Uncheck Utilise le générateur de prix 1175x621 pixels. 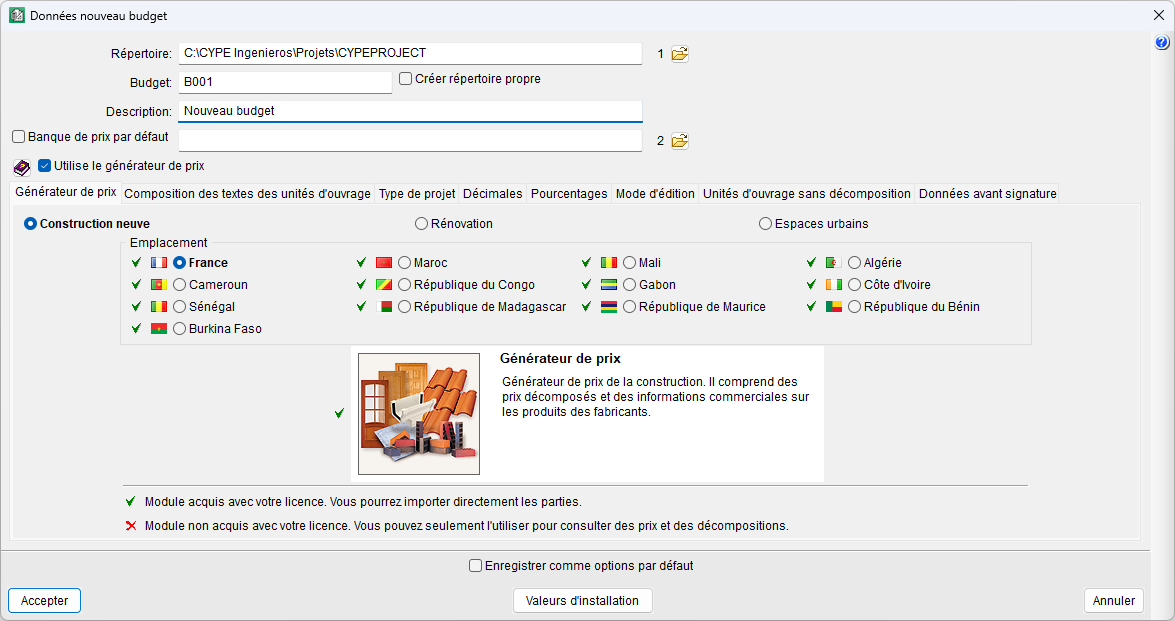[45, 166]
